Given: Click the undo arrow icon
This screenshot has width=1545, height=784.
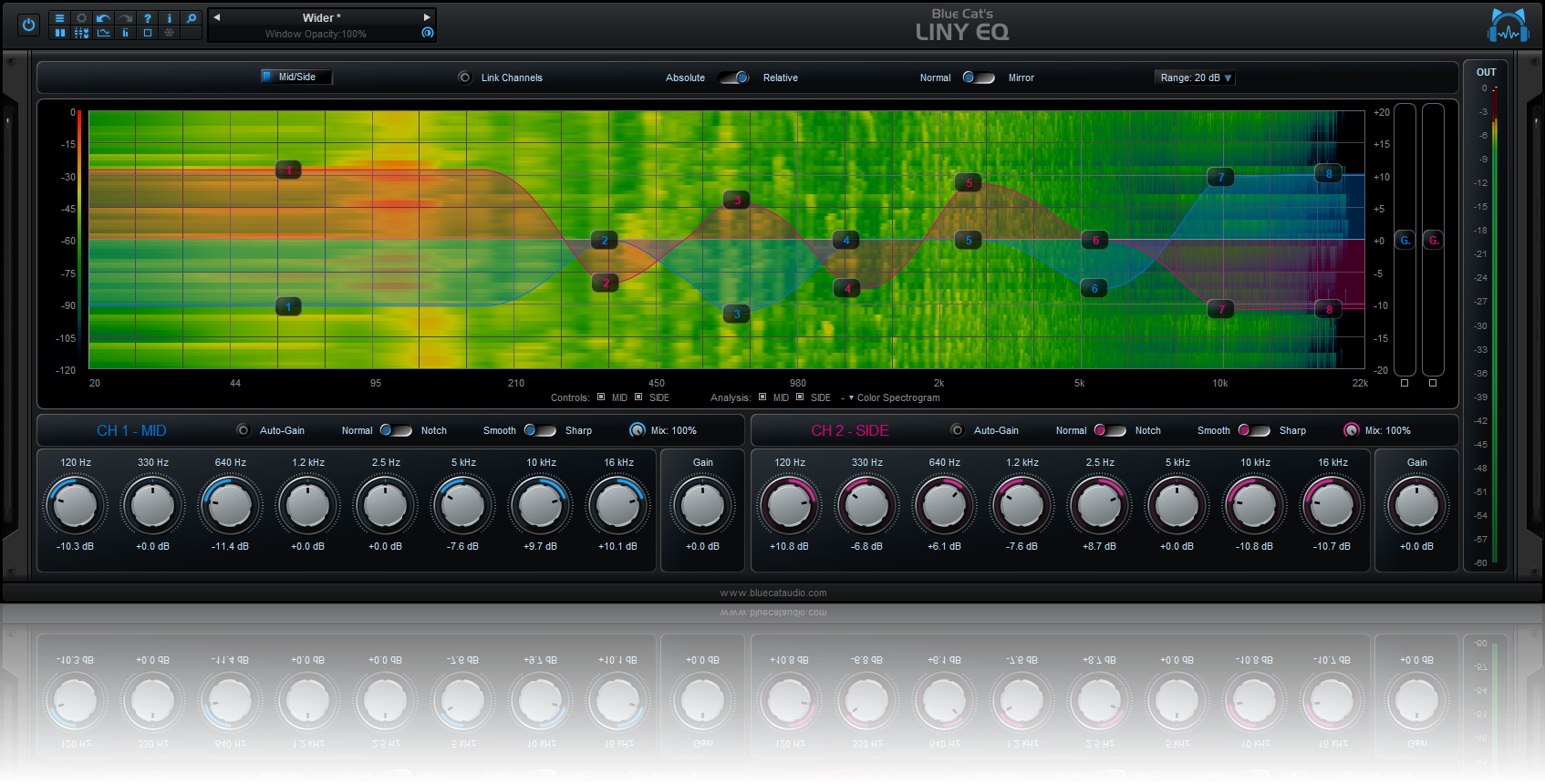Looking at the screenshot, I should [x=103, y=18].
